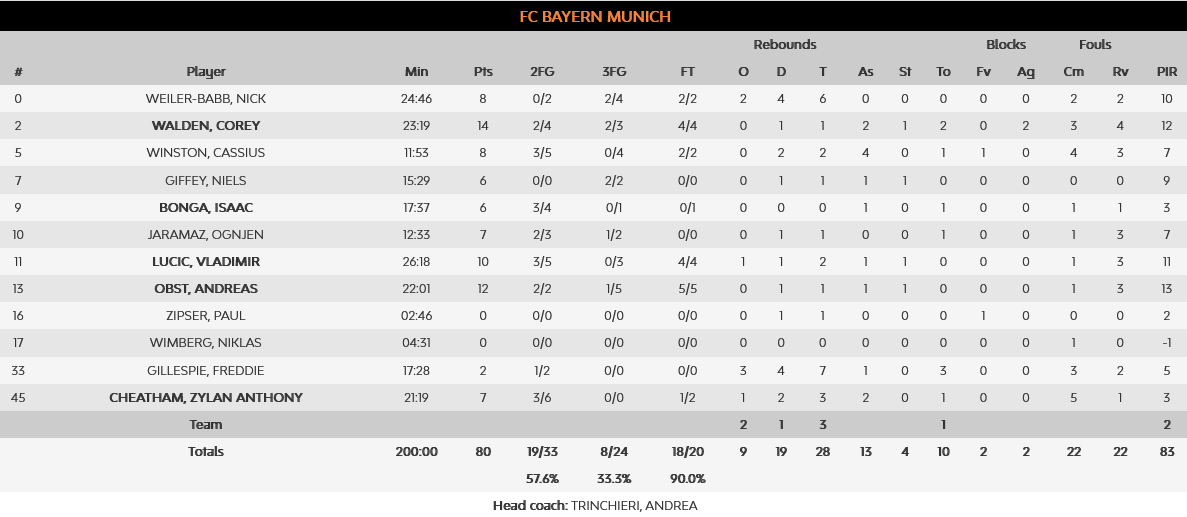
Task: Click the PIR column header
Action: 1166,72
